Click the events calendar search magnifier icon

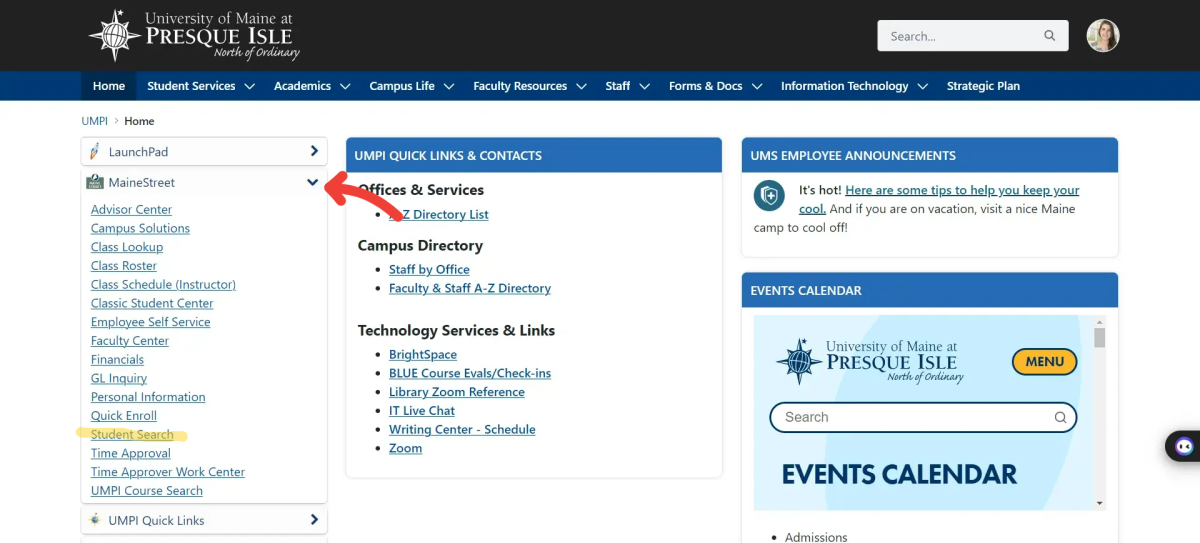(x=1060, y=417)
